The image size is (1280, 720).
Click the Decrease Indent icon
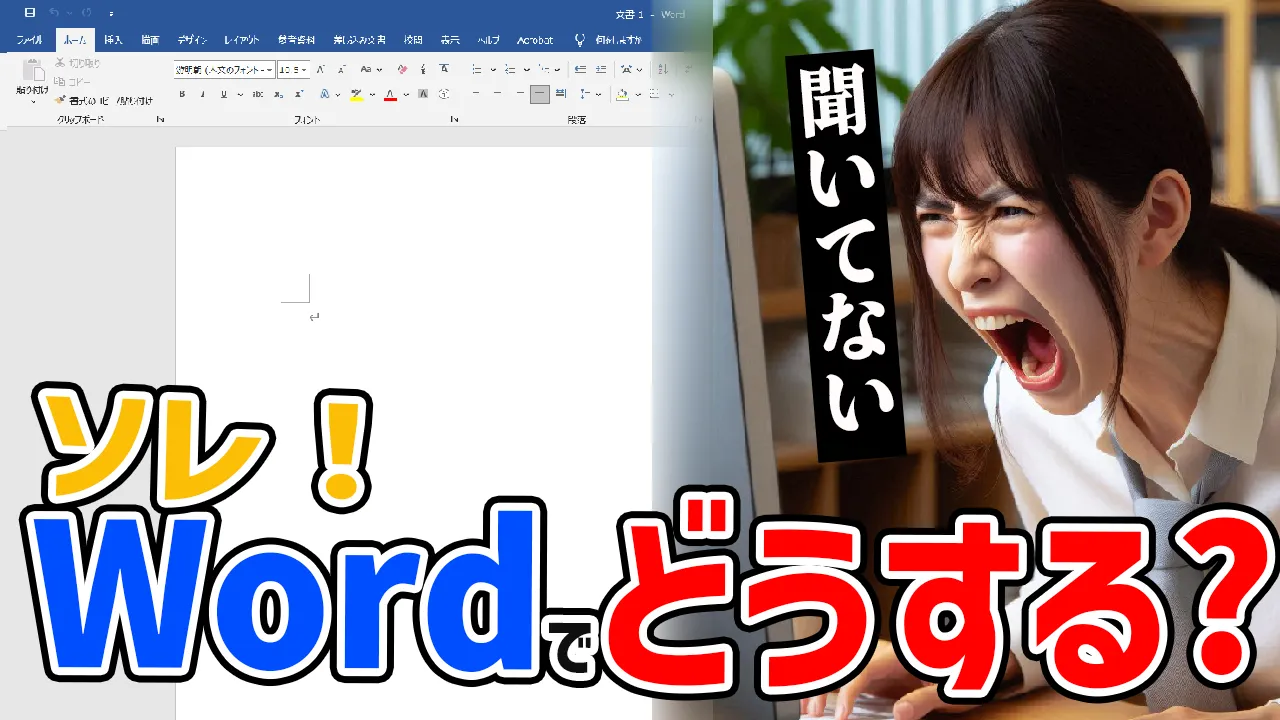581,70
